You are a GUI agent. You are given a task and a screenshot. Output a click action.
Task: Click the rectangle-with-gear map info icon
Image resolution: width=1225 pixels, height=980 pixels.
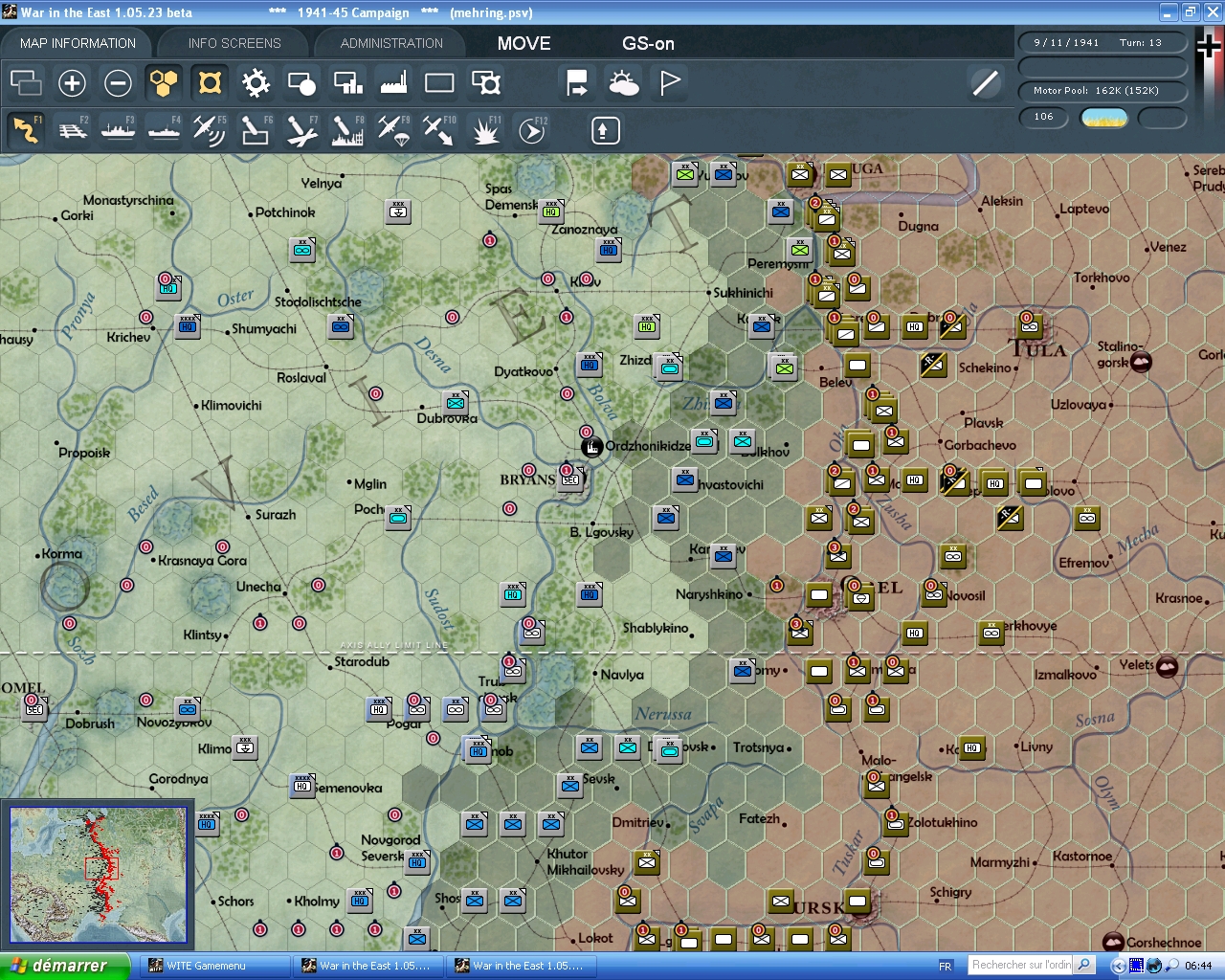pos(486,83)
